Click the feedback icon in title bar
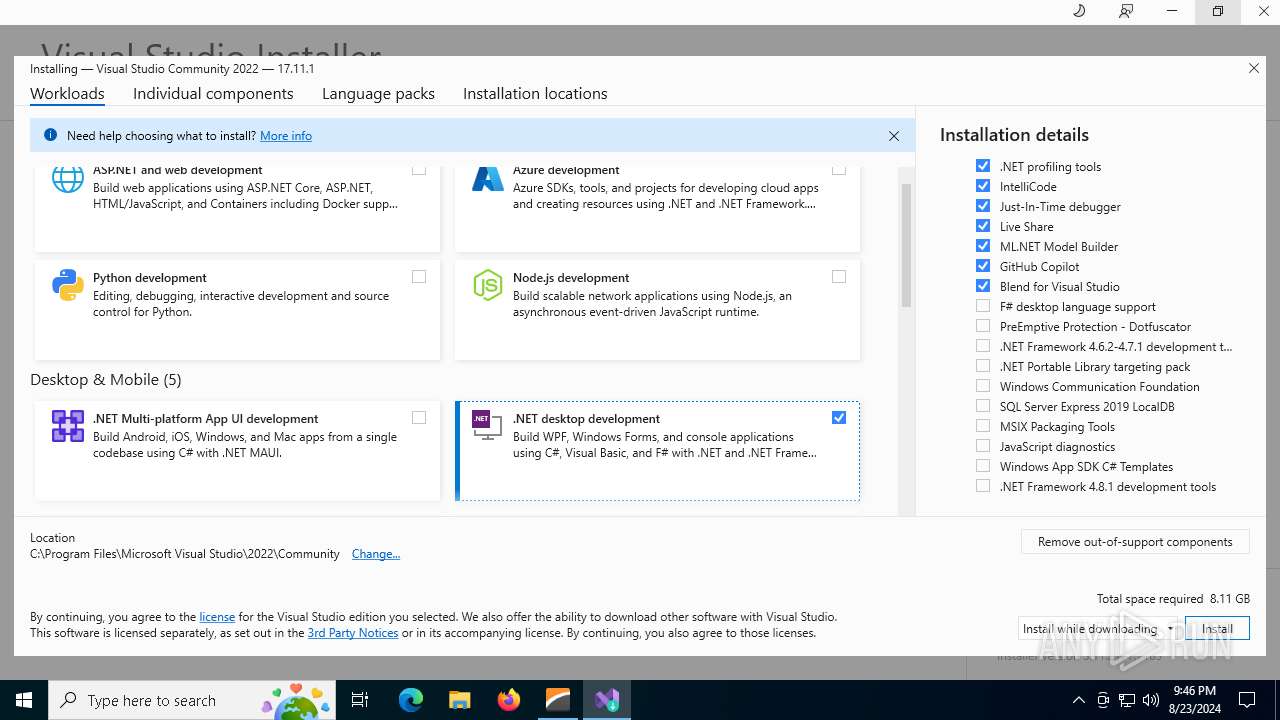The height and width of the screenshot is (720, 1280). [x=1126, y=11]
